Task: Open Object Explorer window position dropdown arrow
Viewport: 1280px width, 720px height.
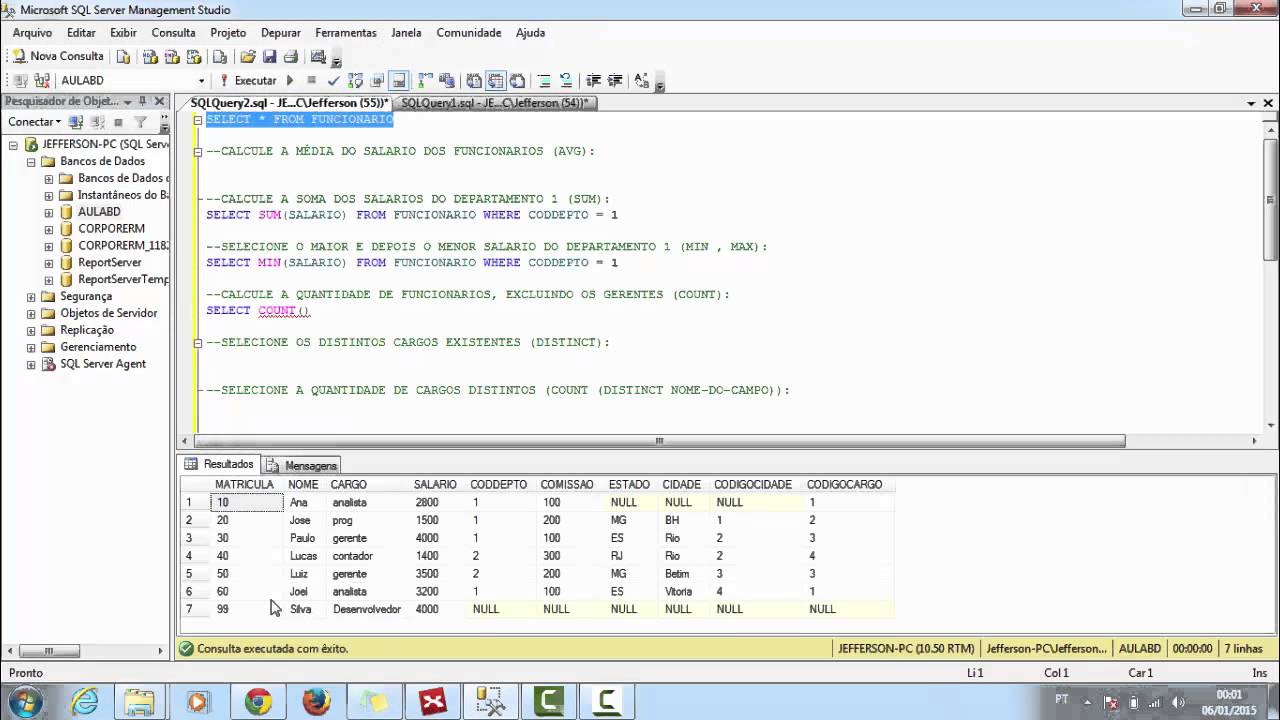Action: (x=127, y=102)
